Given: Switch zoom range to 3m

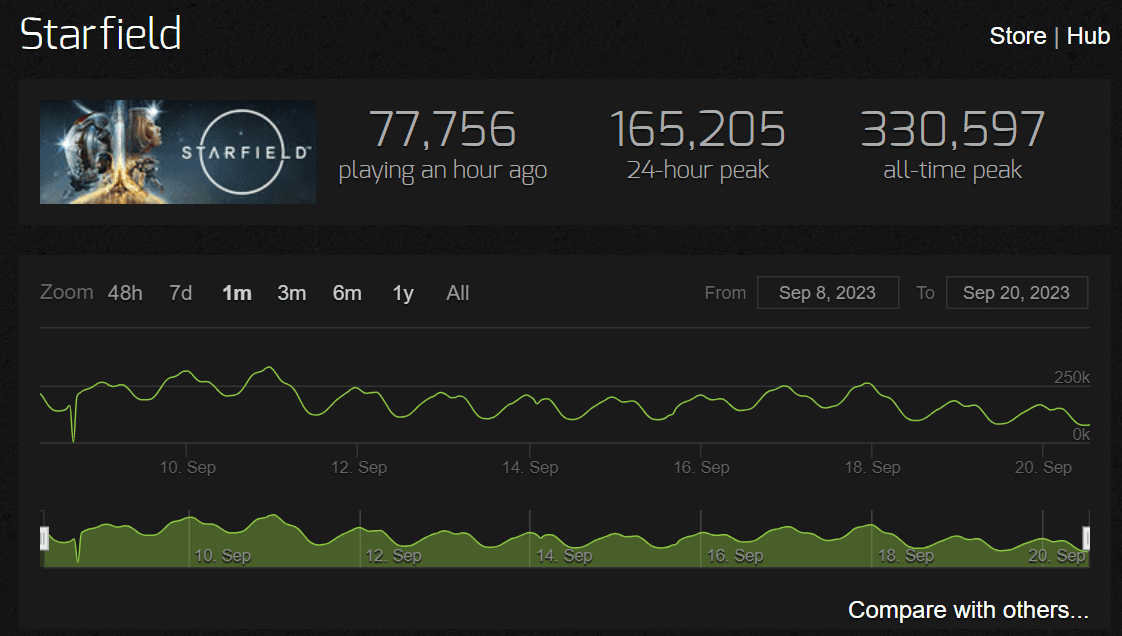Looking at the screenshot, I should [291, 293].
